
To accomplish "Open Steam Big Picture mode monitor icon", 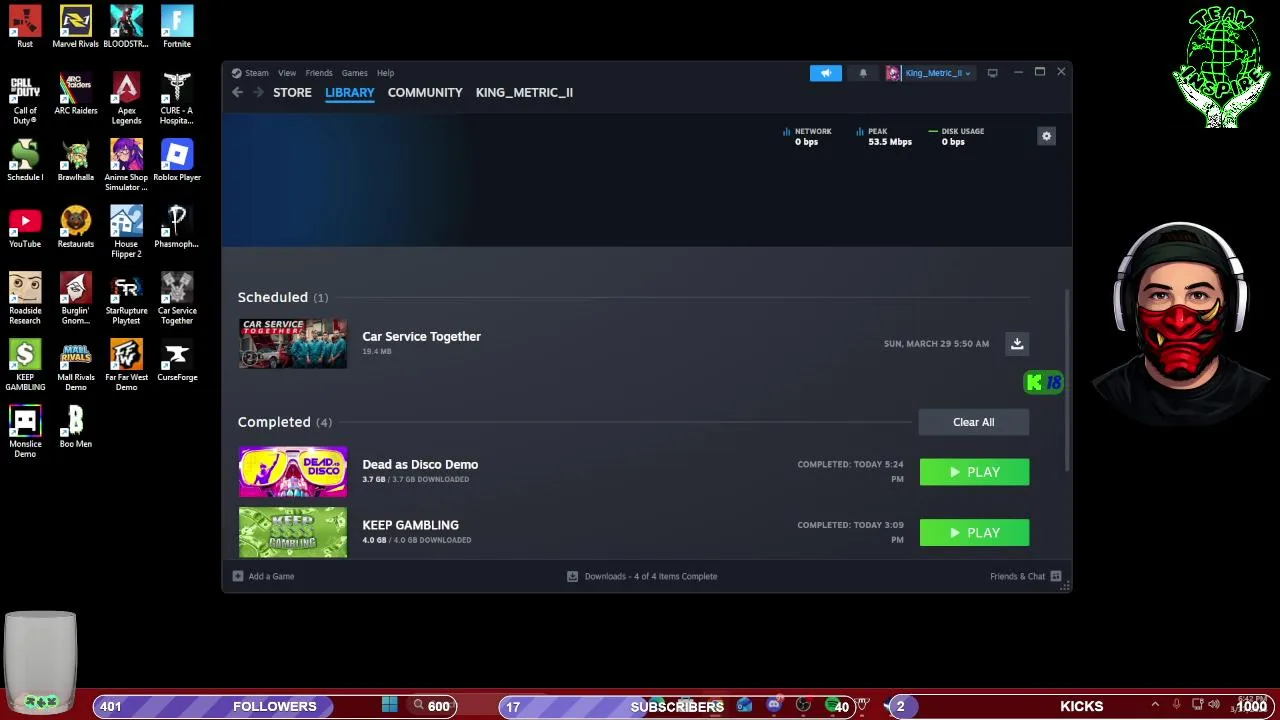I will click(992, 73).
